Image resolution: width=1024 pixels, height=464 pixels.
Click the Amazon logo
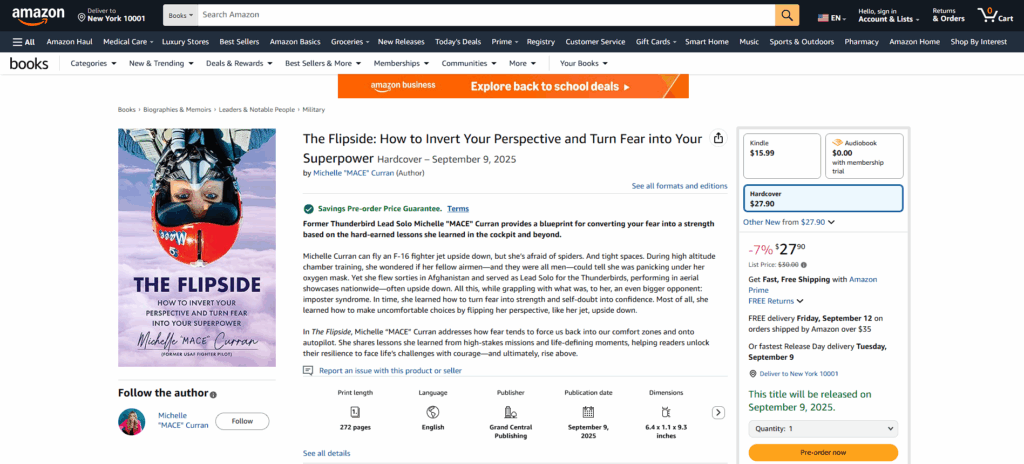(x=40, y=16)
